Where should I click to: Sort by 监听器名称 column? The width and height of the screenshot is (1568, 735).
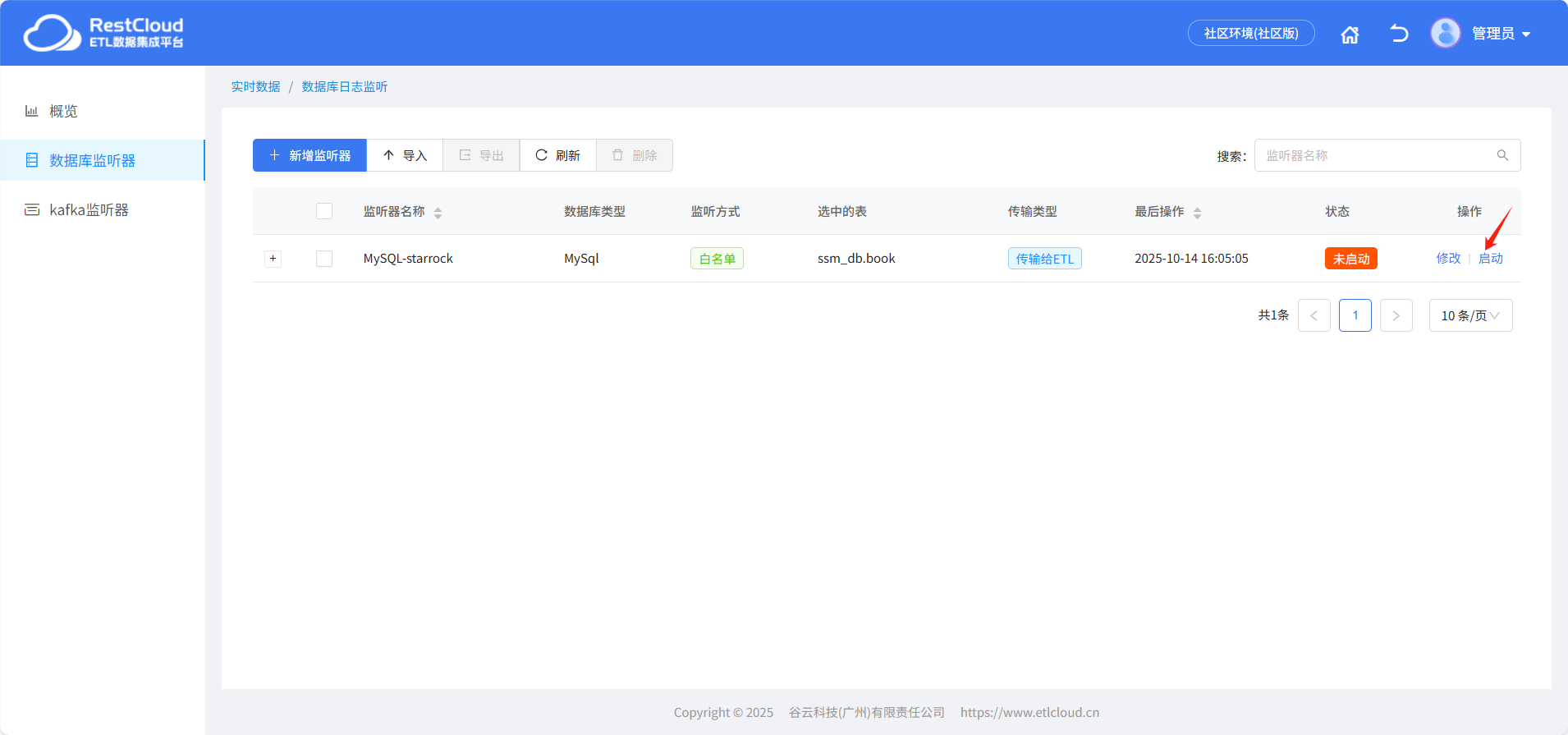438,213
